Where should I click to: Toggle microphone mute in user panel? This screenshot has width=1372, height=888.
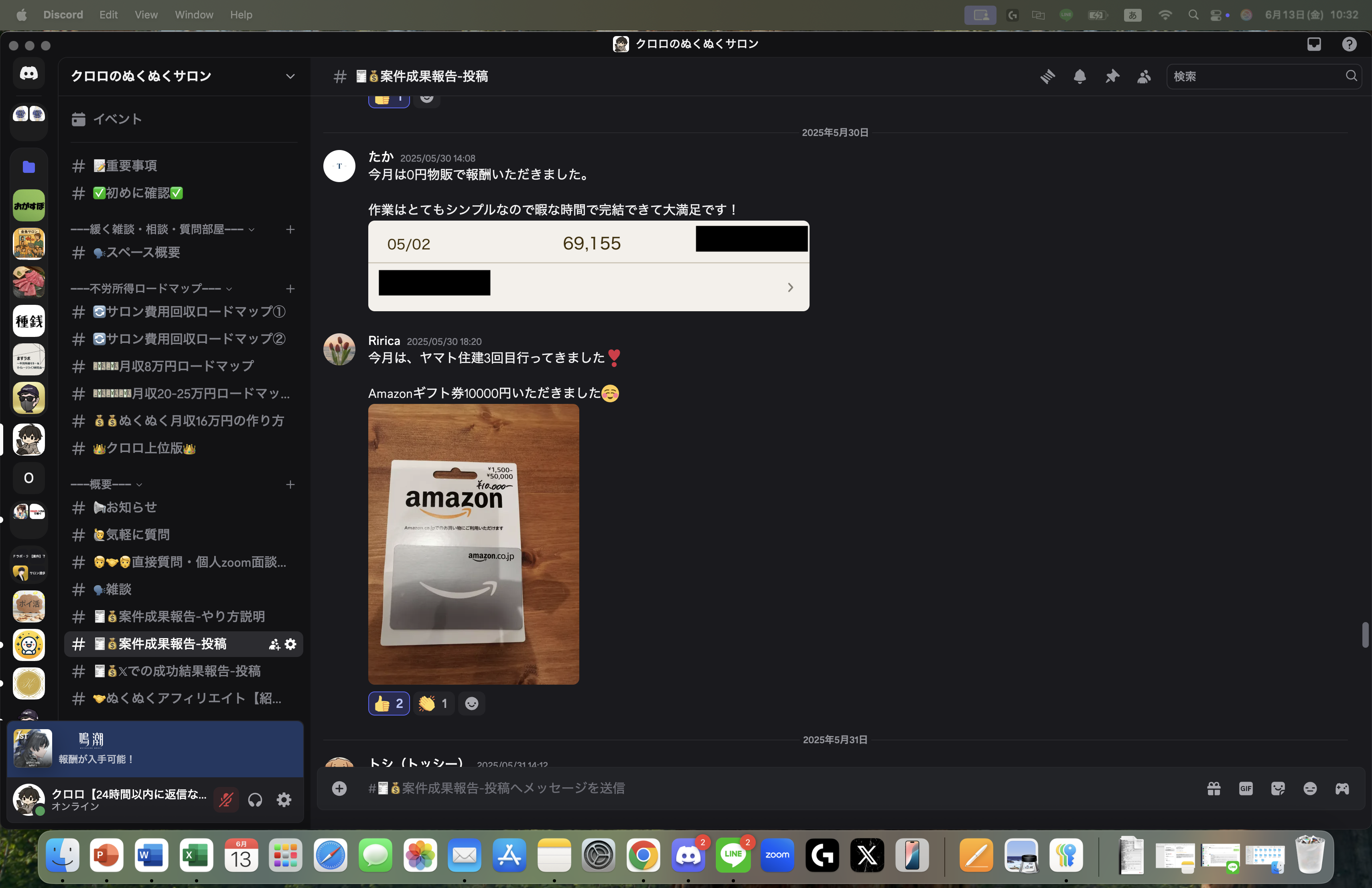[x=226, y=800]
